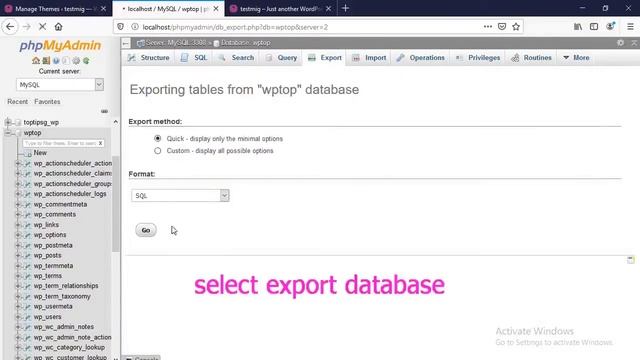Open wp_comments table icon in tree
This screenshot has height=360, width=640.
pyautogui.click(x=28, y=215)
